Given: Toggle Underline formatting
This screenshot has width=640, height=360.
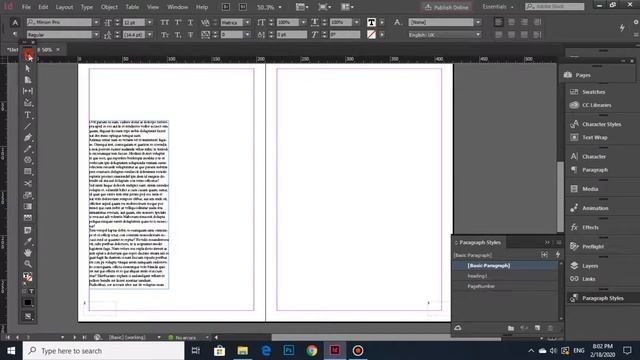Looking at the screenshot, I should click(x=191, y=22).
